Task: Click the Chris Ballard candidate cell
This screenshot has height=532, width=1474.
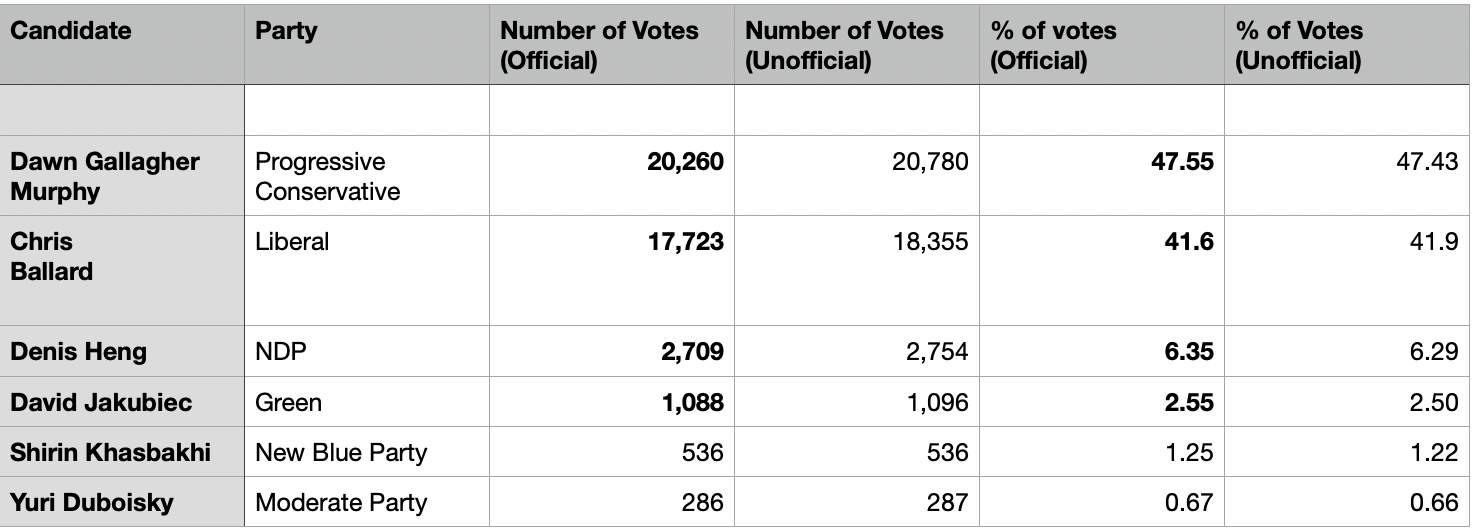Action: coord(122,271)
